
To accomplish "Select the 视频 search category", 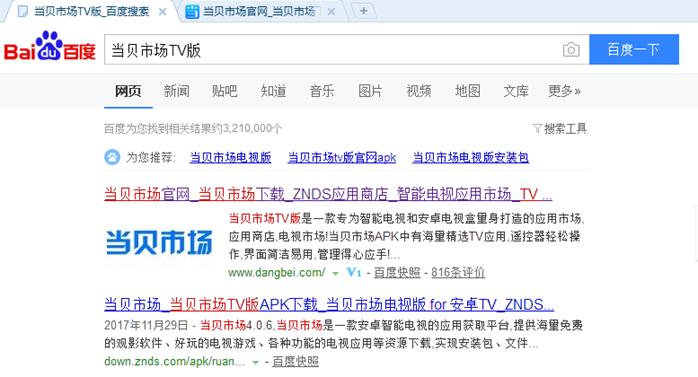I will click(x=418, y=91).
